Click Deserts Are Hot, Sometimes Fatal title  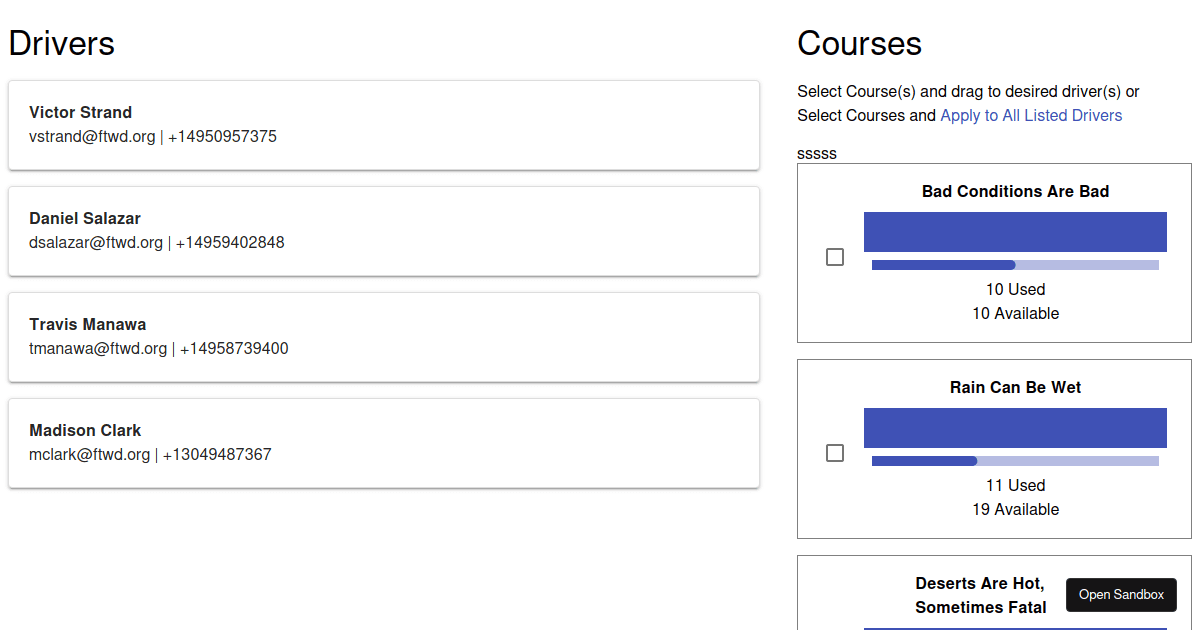pyautogui.click(x=980, y=595)
